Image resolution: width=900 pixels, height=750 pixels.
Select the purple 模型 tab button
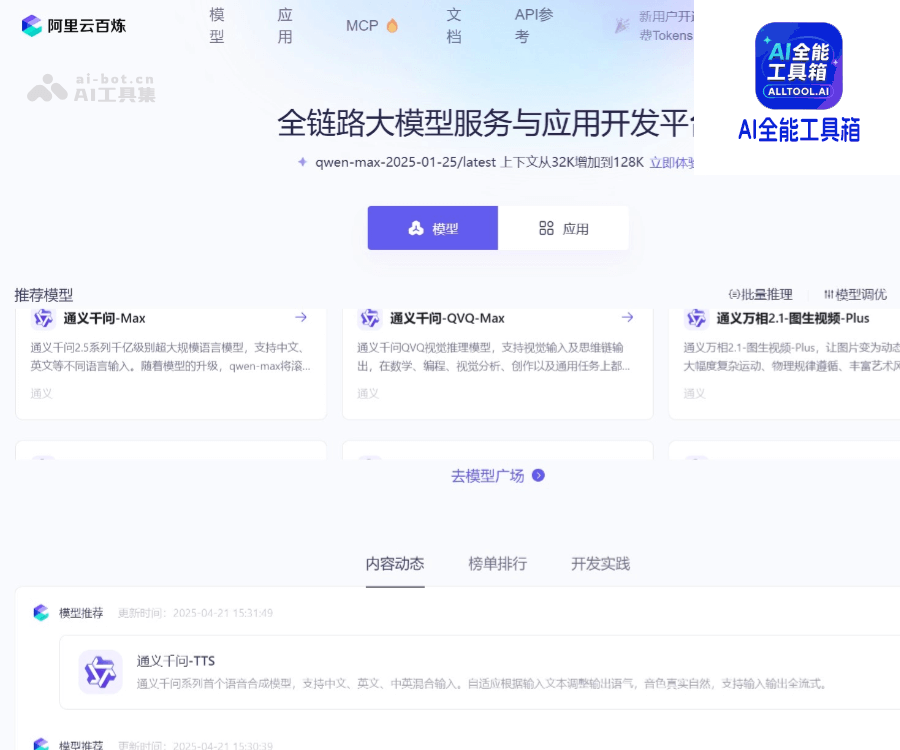[x=433, y=228]
